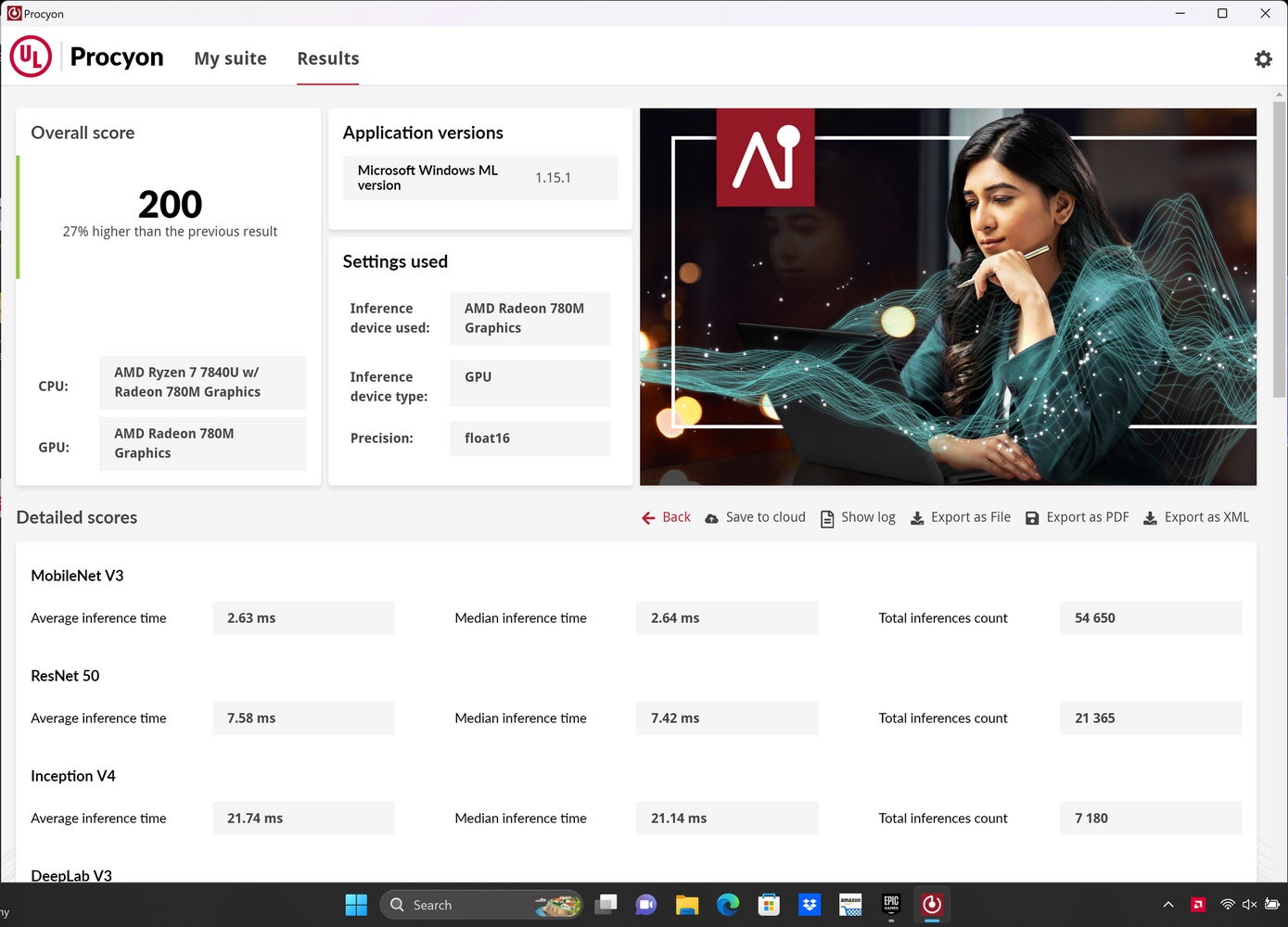Viewport: 1288px width, 927px height.
Task: Open Microsoft Store from the taskbar
Action: click(x=769, y=905)
